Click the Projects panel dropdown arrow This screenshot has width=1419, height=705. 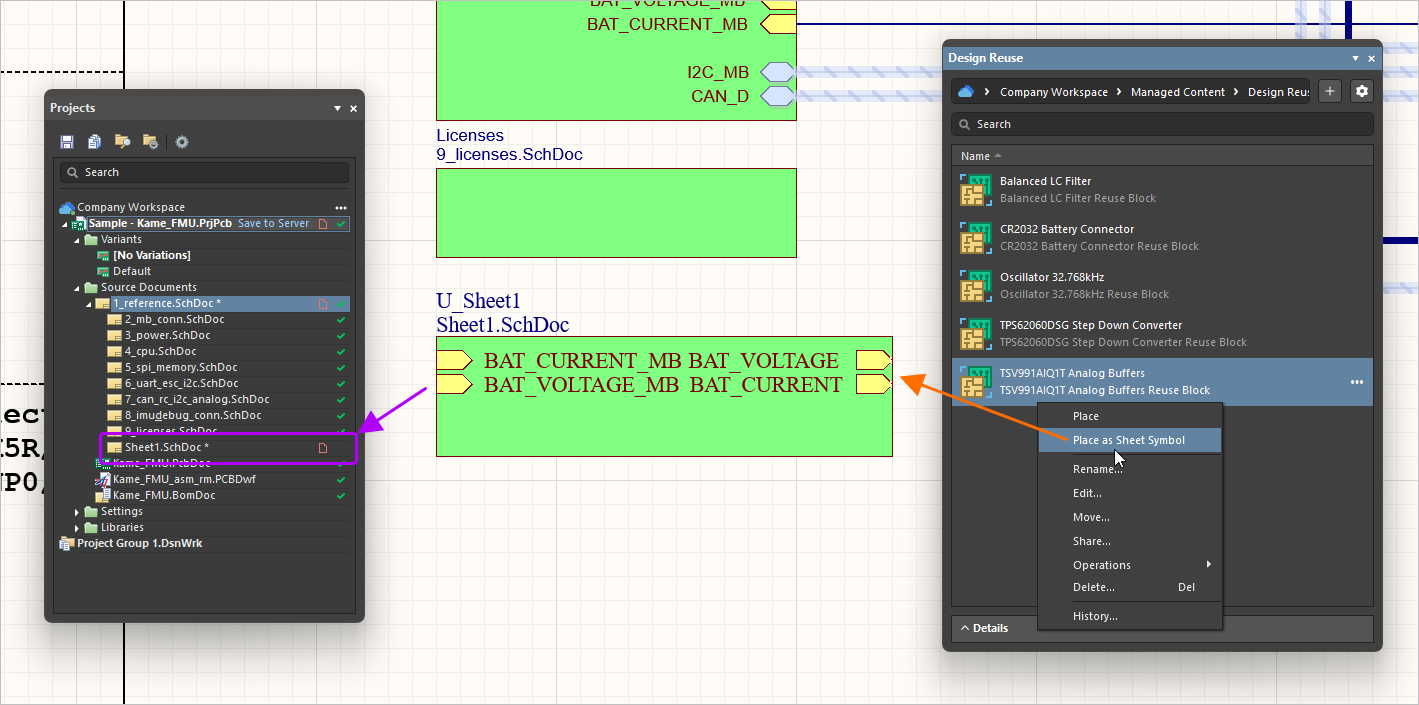tap(338, 108)
